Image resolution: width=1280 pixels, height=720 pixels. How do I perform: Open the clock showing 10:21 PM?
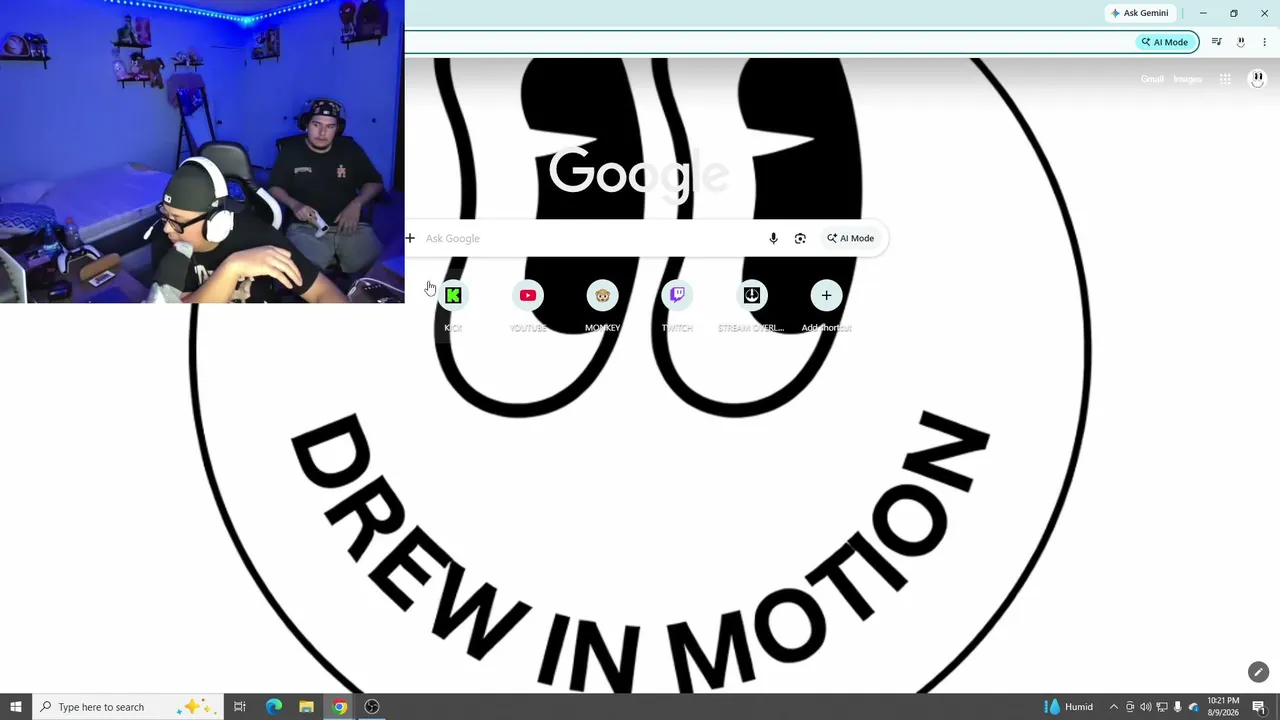pyautogui.click(x=1223, y=707)
